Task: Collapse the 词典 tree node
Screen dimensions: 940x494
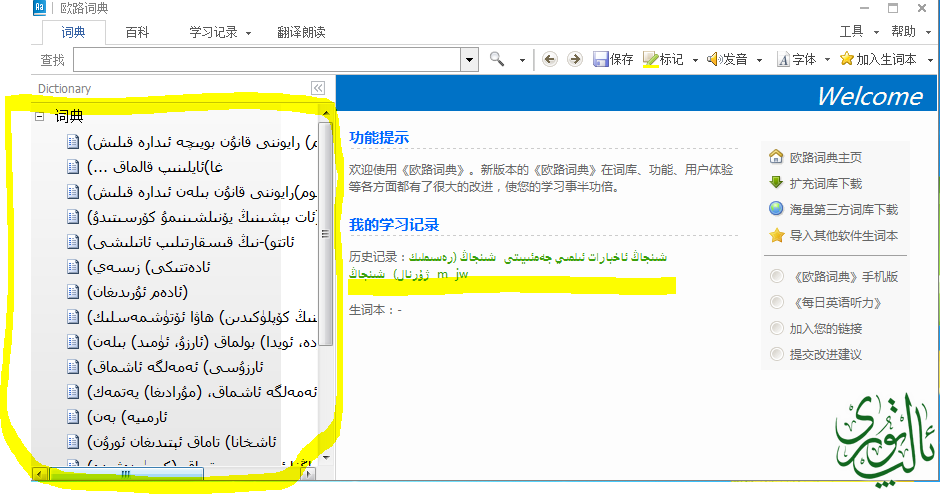Action: pos(40,116)
